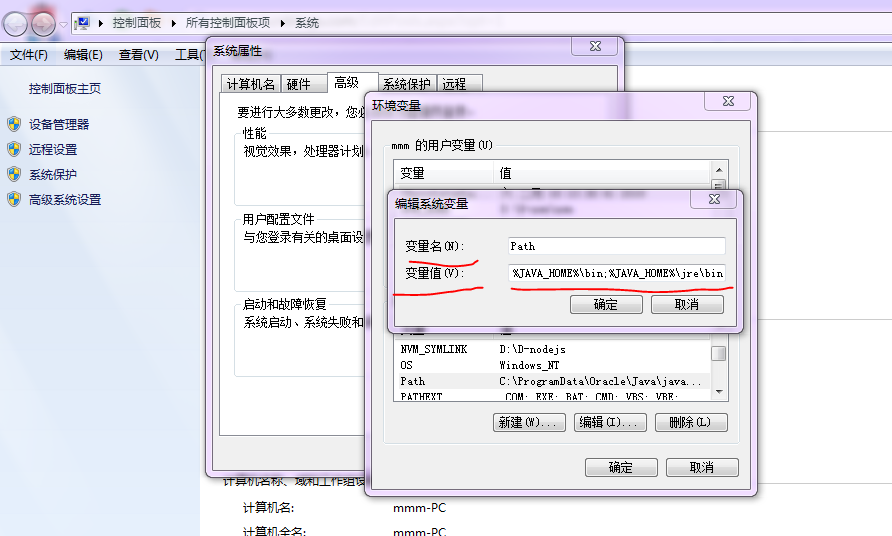This screenshot has height=536, width=892.
Task: Click shield icon next to 系统保护
Action: 14,174
